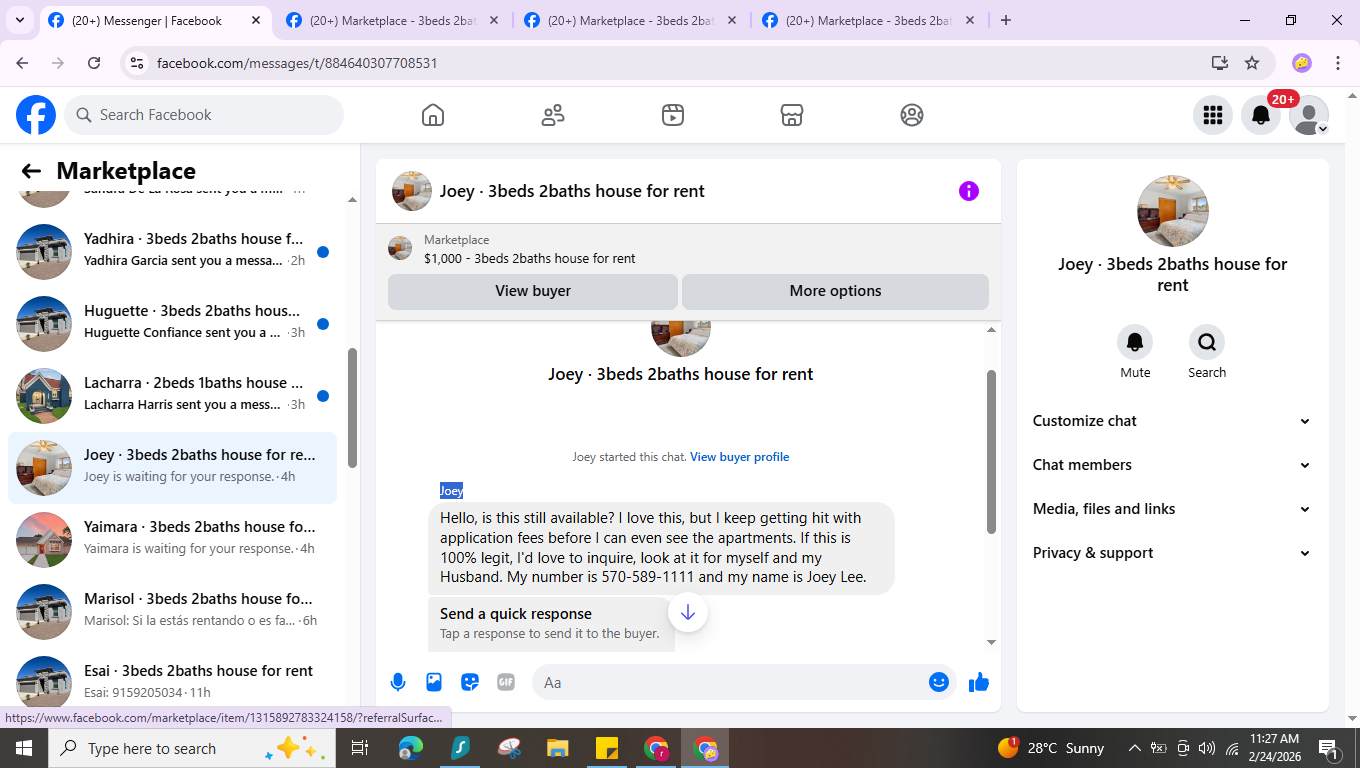
Task: Click the Search Facebook field
Action: point(204,115)
